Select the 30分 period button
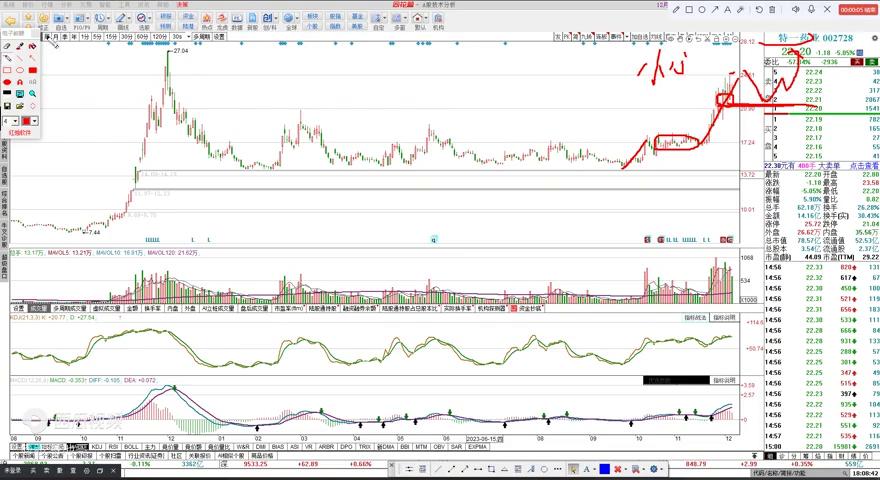Image resolution: width=880 pixels, height=480 pixels. (127, 36)
